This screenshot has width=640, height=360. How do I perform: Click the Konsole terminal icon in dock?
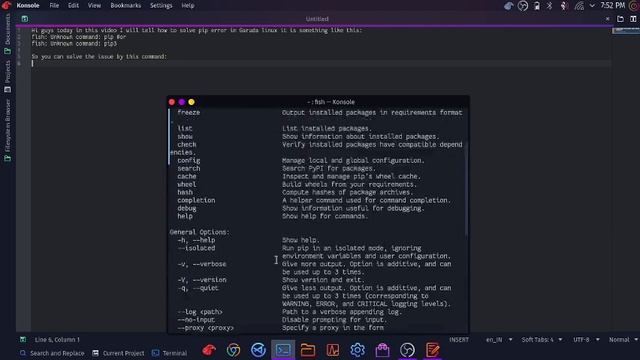tap(283, 350)
